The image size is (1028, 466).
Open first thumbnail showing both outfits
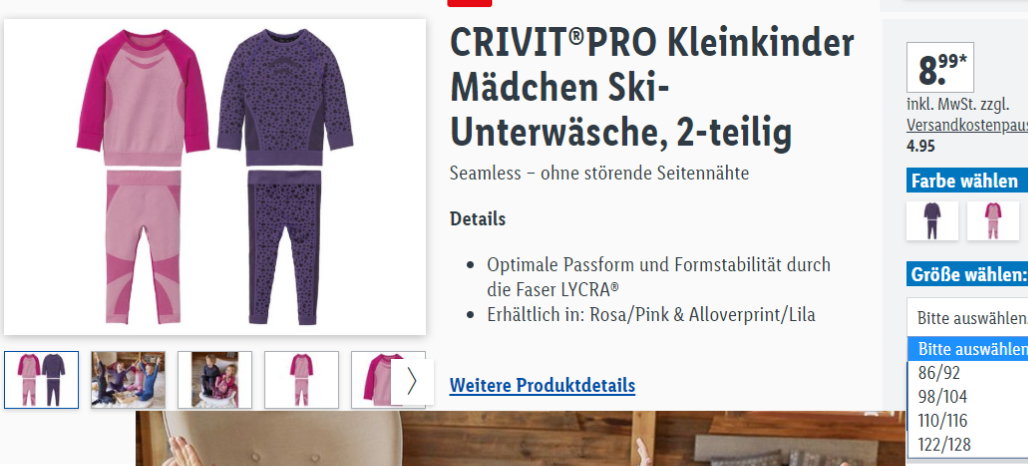click(x=41, y=380)
